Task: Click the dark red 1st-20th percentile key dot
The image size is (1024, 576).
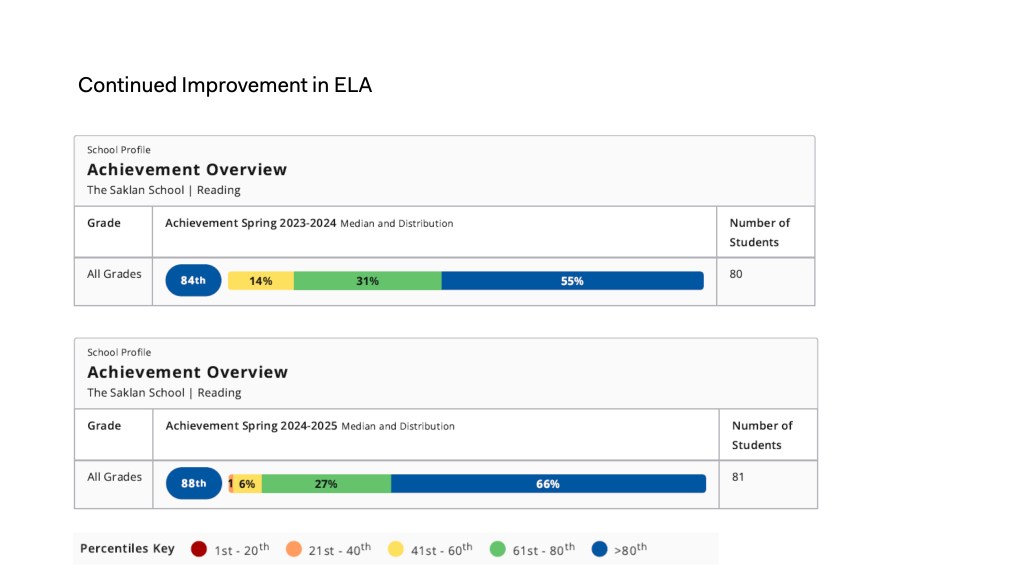Action: point(199,549)
